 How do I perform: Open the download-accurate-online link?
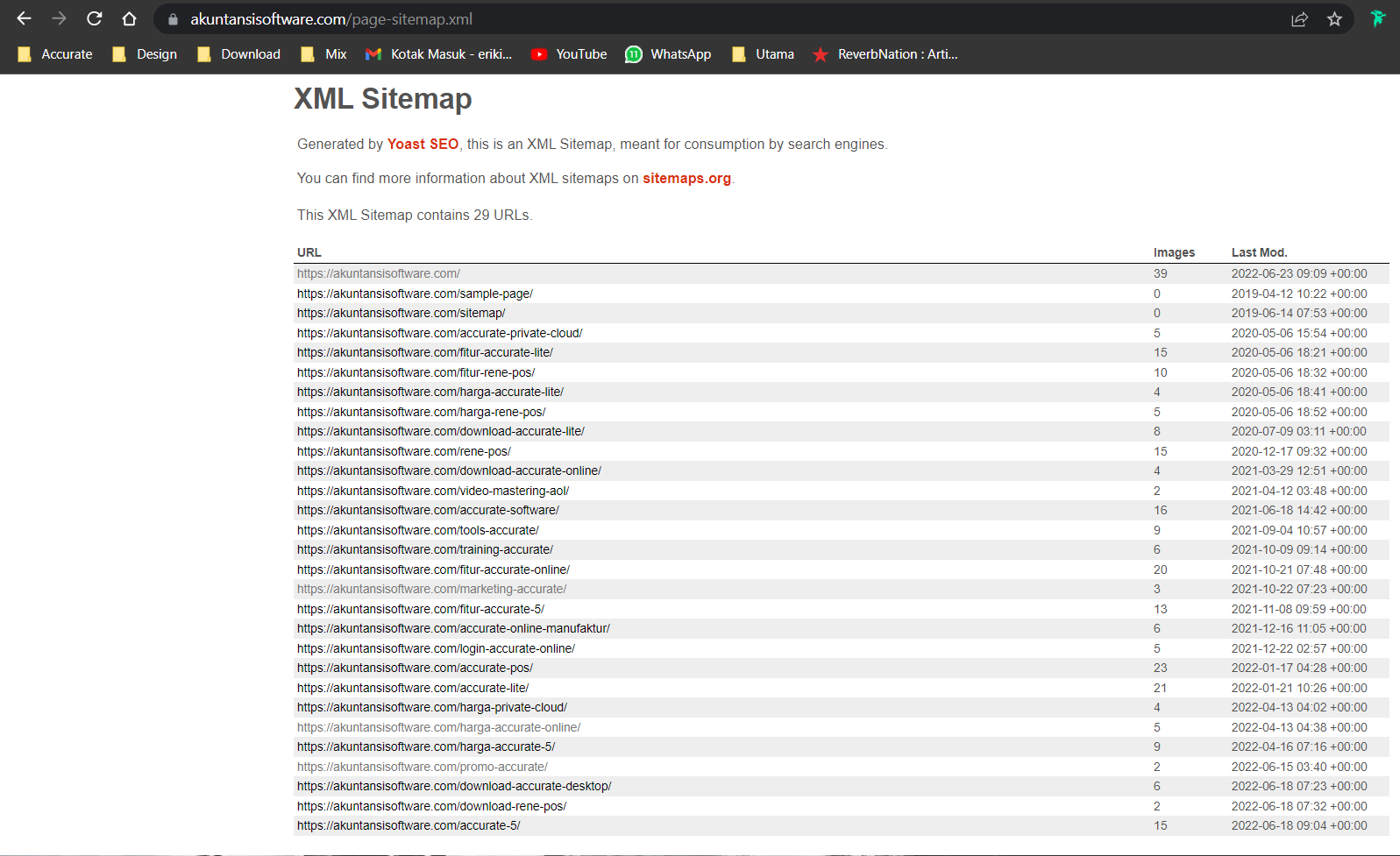449,471
